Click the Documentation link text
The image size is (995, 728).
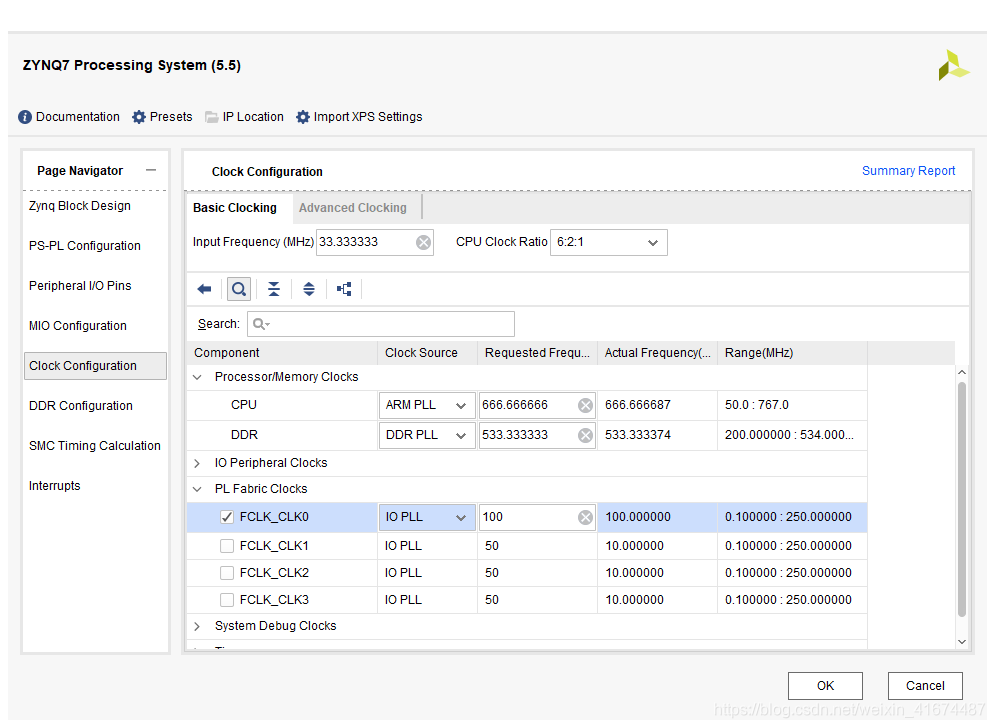tap(77, 117)
